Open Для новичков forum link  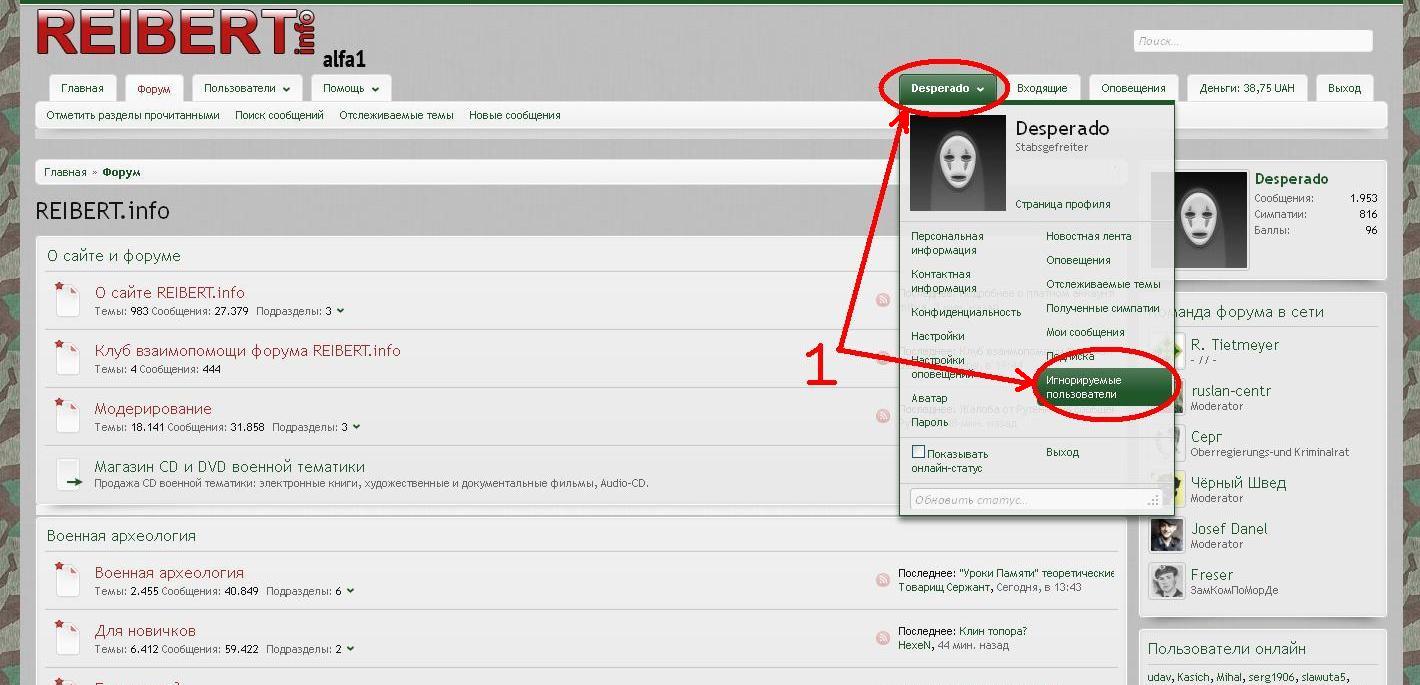click(x=145, y=631)
